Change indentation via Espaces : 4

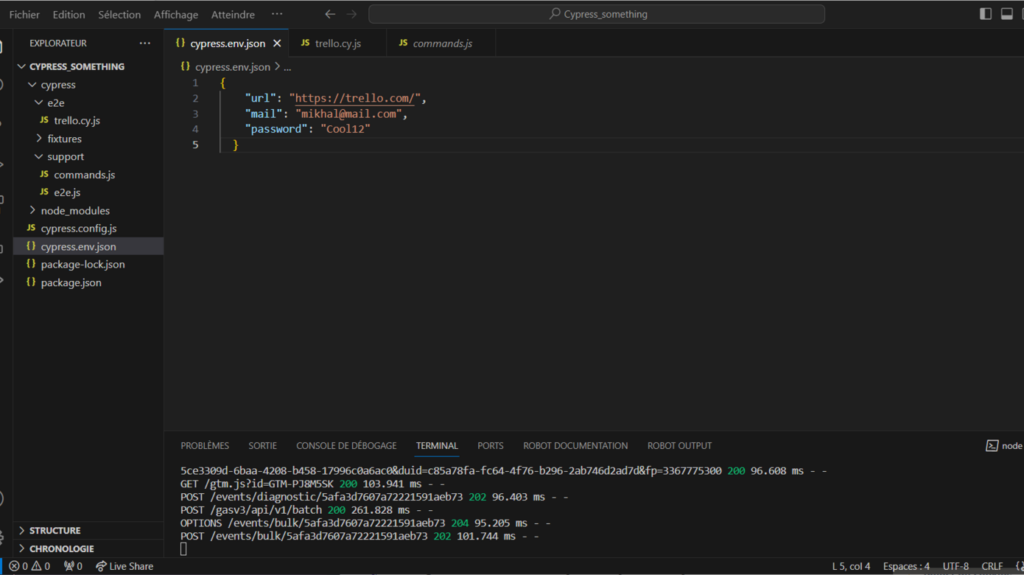click(906, 566)
